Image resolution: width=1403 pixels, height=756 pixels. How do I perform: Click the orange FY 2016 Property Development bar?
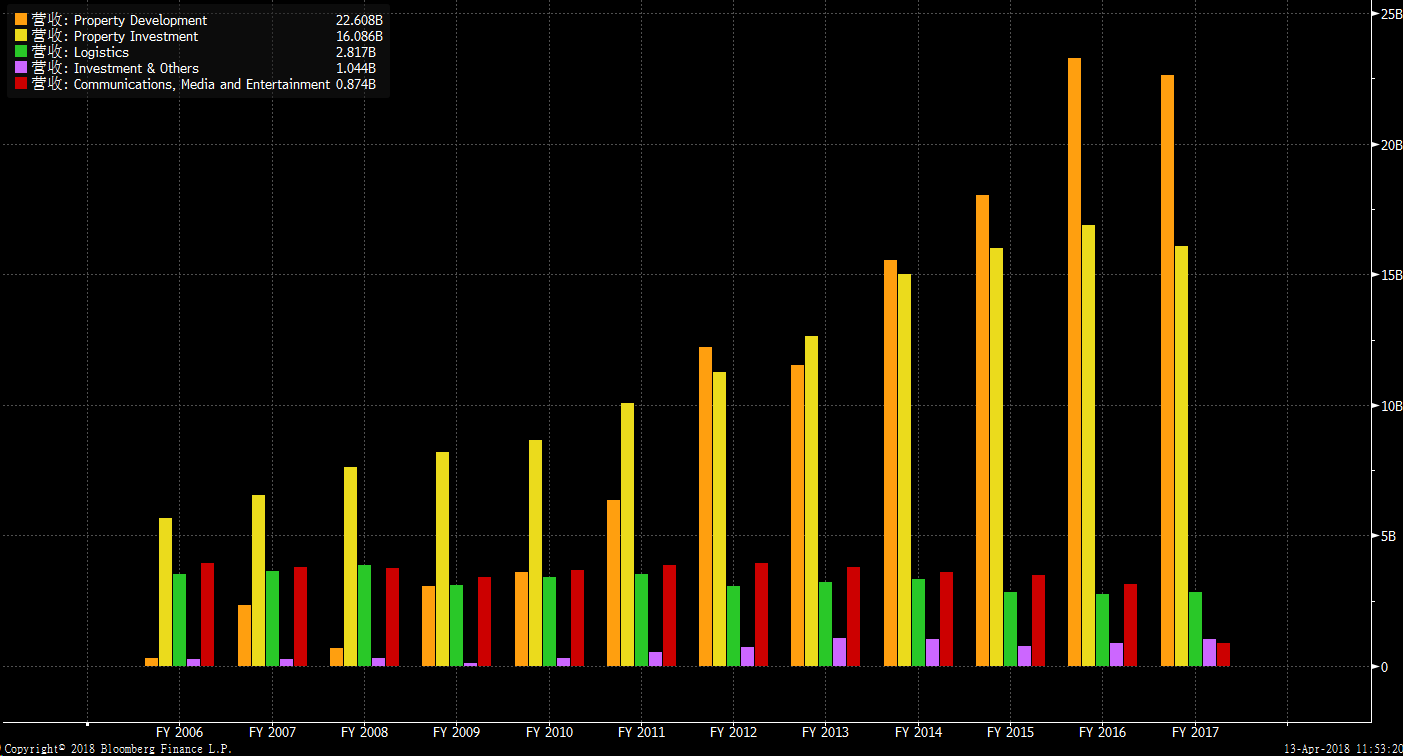click(1074, 361)
